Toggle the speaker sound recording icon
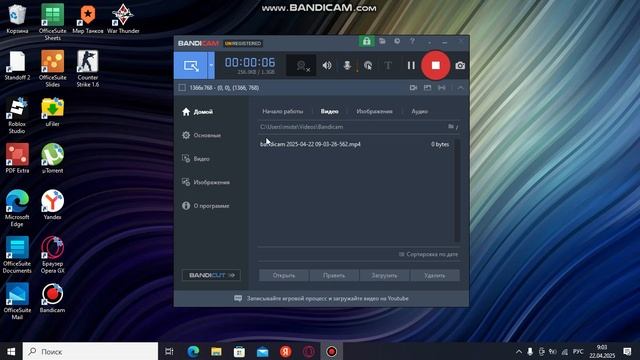This screenshot has height=360, width=640. tap(327, 65)
